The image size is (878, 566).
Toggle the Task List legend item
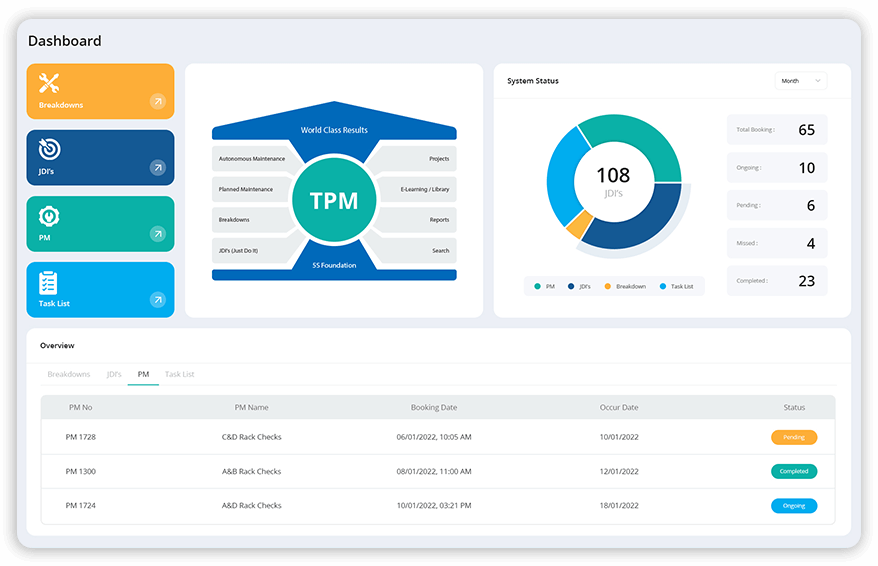pyautogui.click(x=676, y=286)
